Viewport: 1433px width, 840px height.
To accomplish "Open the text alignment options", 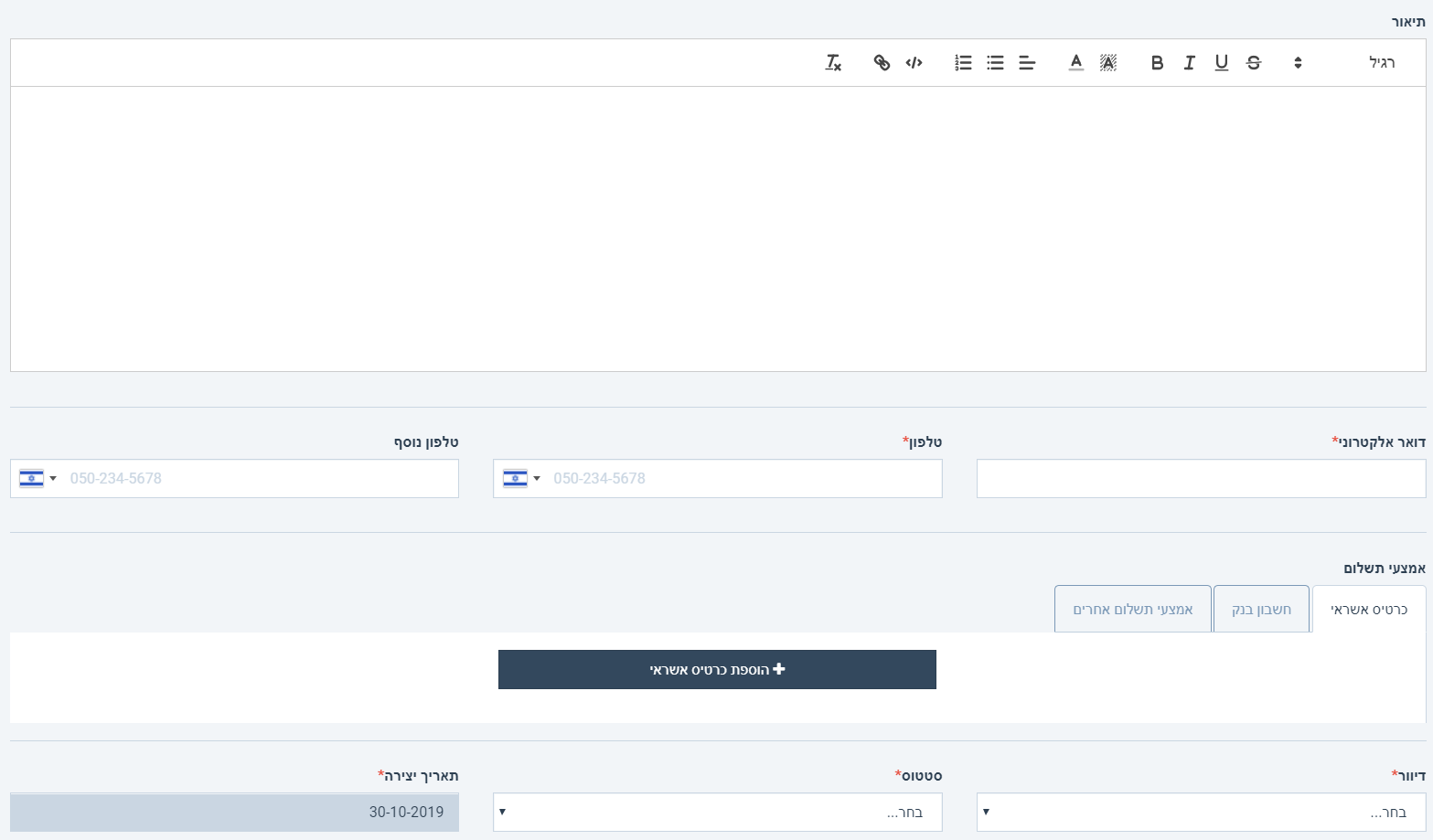I will pos(1027,63).
